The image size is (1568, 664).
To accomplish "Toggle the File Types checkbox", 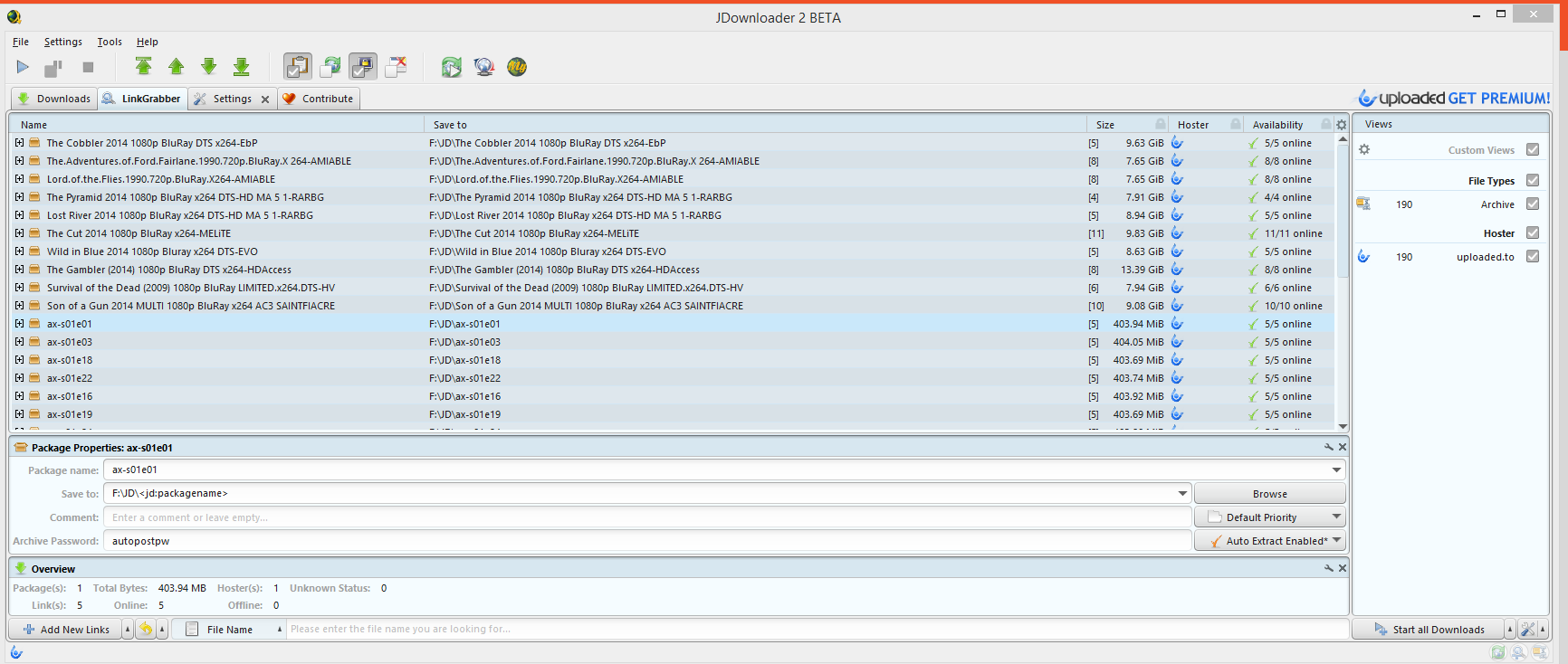I will [x=1533, y=180].
